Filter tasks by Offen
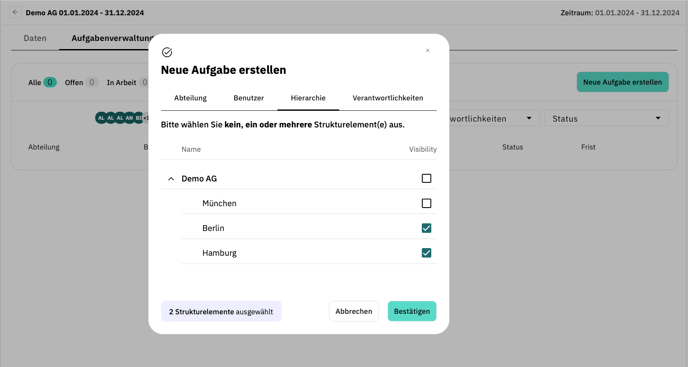 tap(81, 83)
